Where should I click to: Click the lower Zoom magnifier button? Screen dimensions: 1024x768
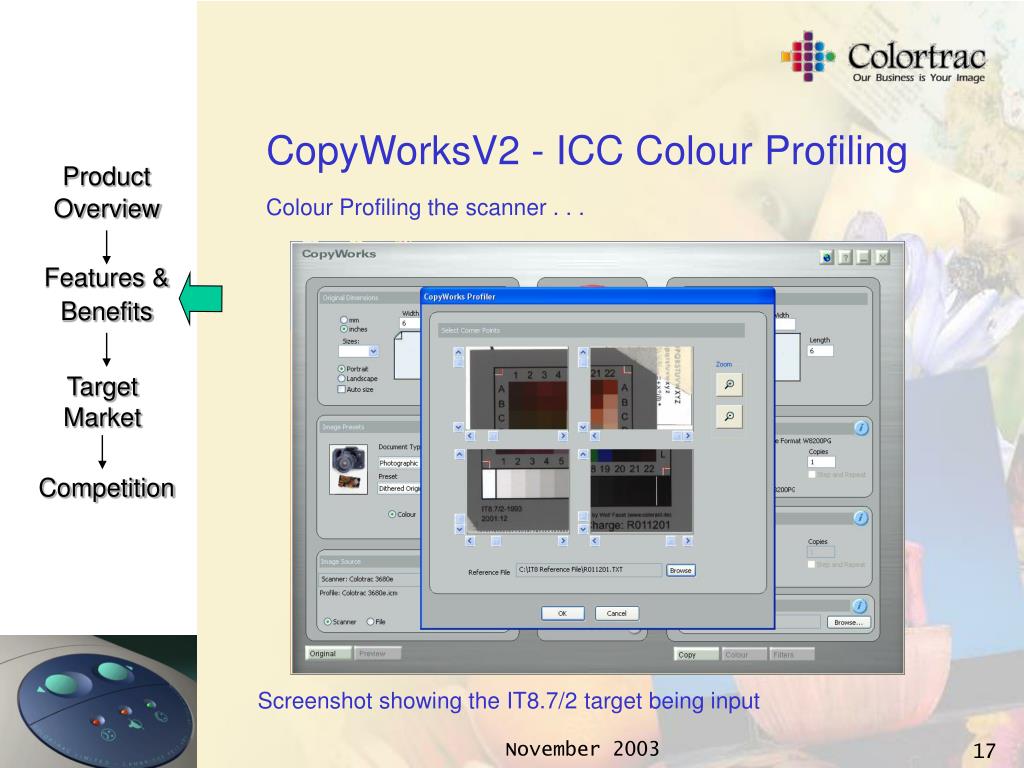click(729, 416)
